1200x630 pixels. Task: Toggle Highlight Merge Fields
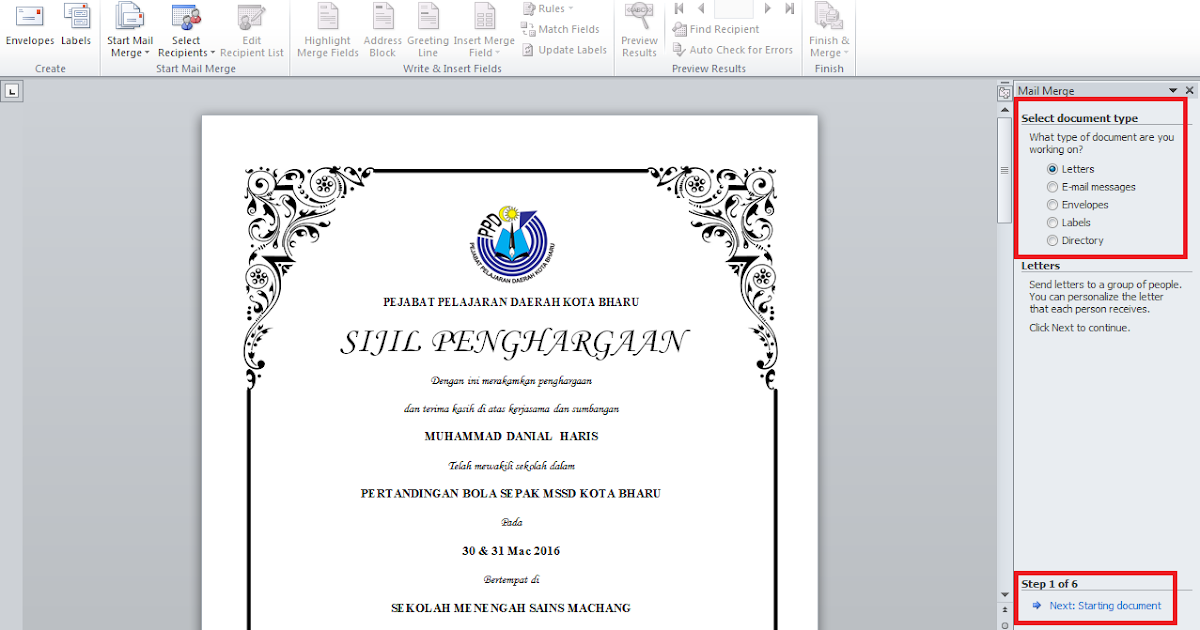[328, 31]
